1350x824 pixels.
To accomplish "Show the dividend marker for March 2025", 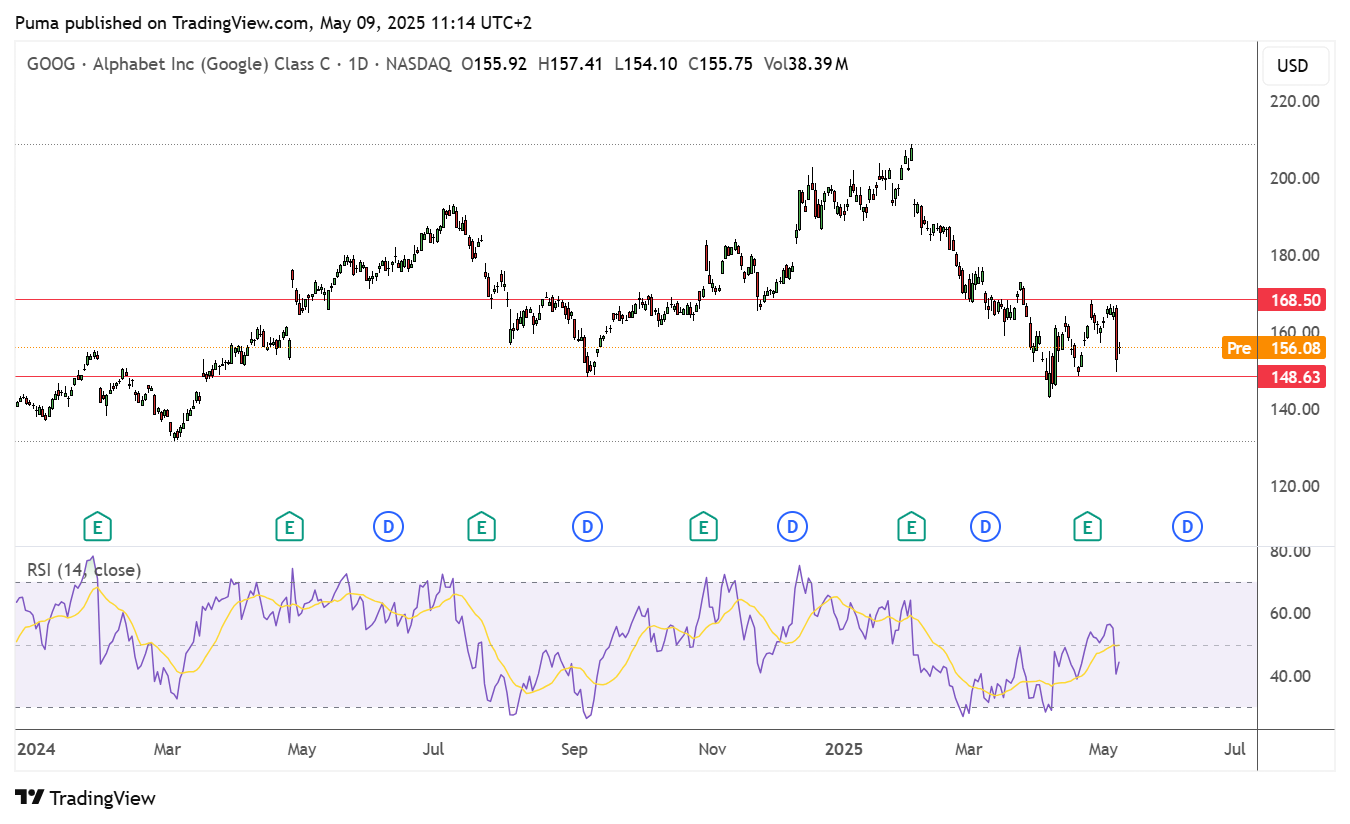I will pyautogui.click(x=985, y=525).
